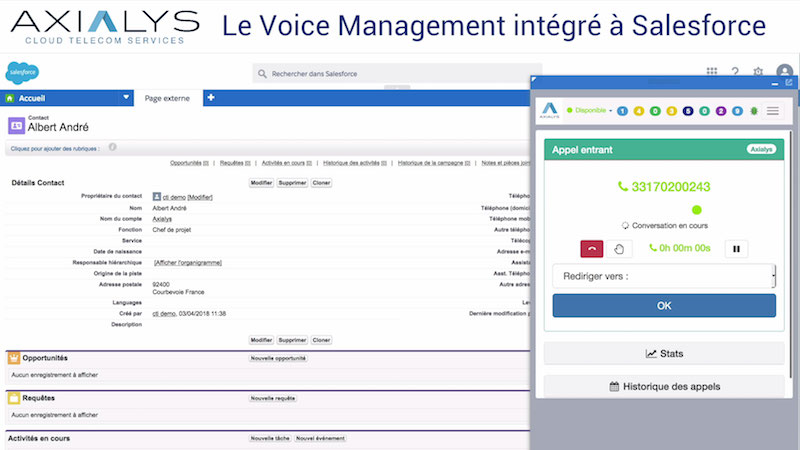
Task: Open the Disponible status dropdown
Action: 589,110
